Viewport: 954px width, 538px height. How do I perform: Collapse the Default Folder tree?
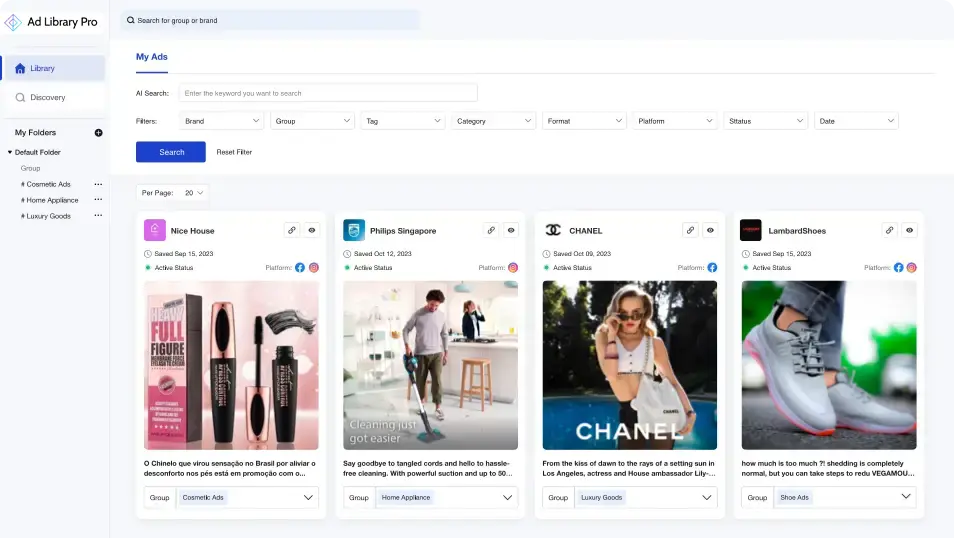[10, 152]
